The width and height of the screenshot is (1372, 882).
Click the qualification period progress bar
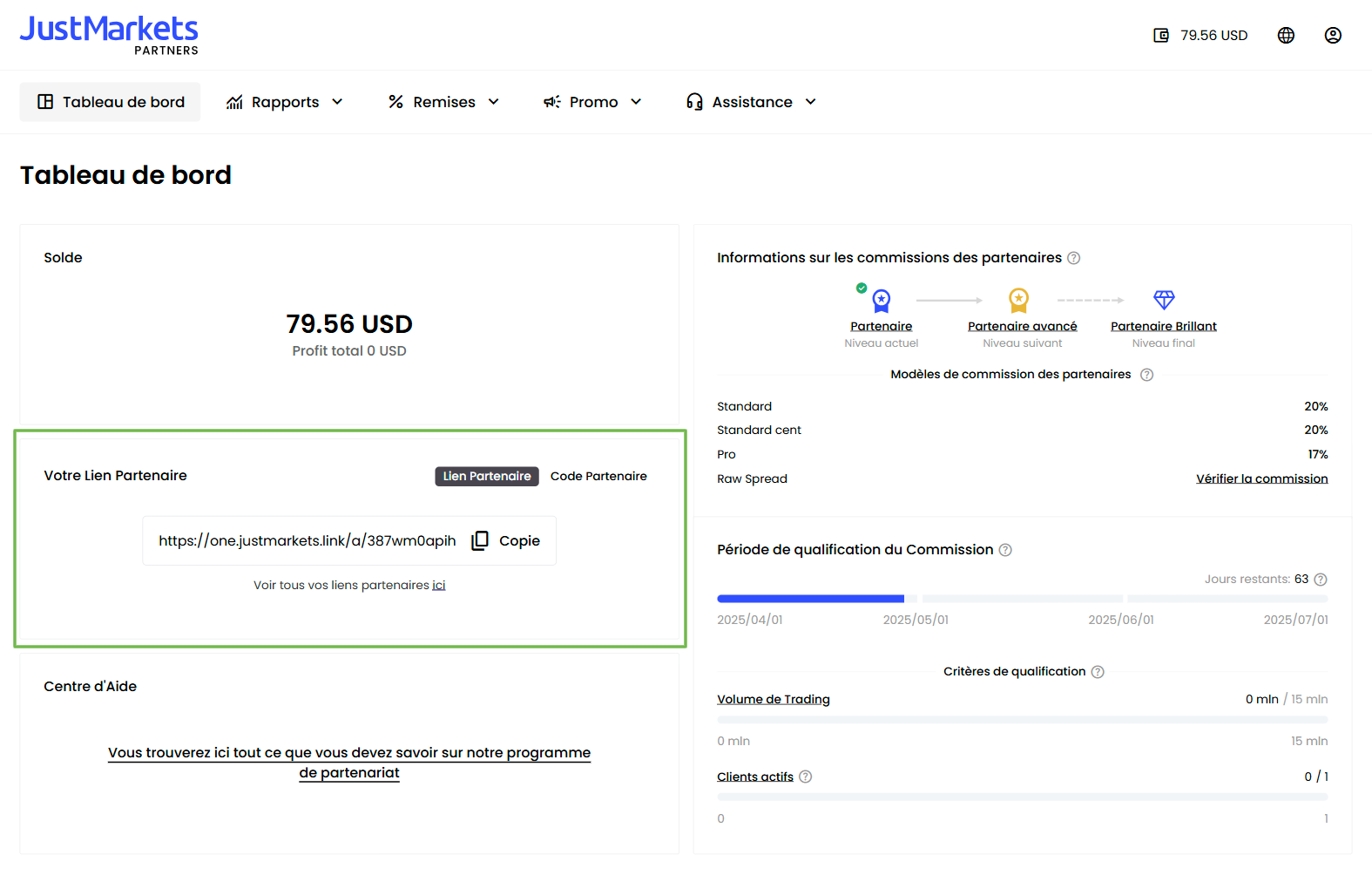tap(1023, 599)
